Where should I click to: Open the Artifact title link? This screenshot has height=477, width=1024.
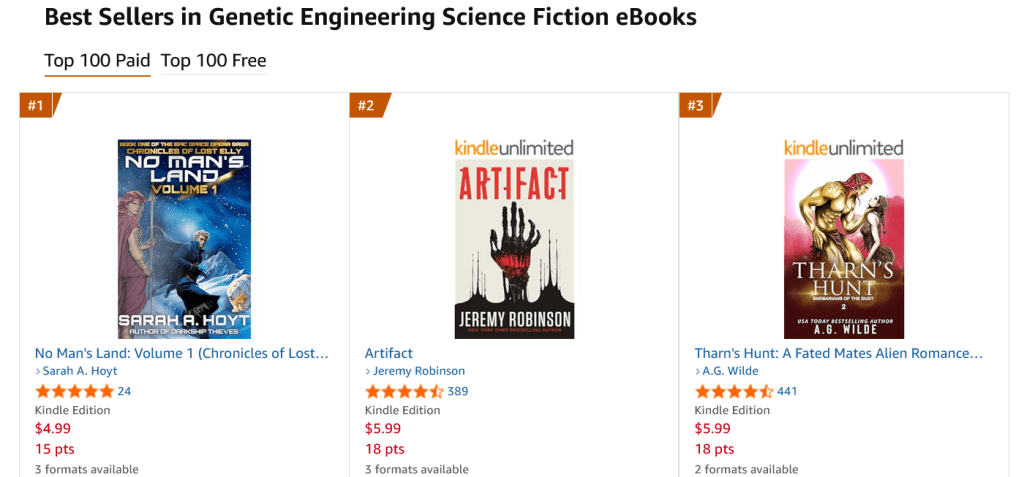pyautogui.click(x=389, y=353)
